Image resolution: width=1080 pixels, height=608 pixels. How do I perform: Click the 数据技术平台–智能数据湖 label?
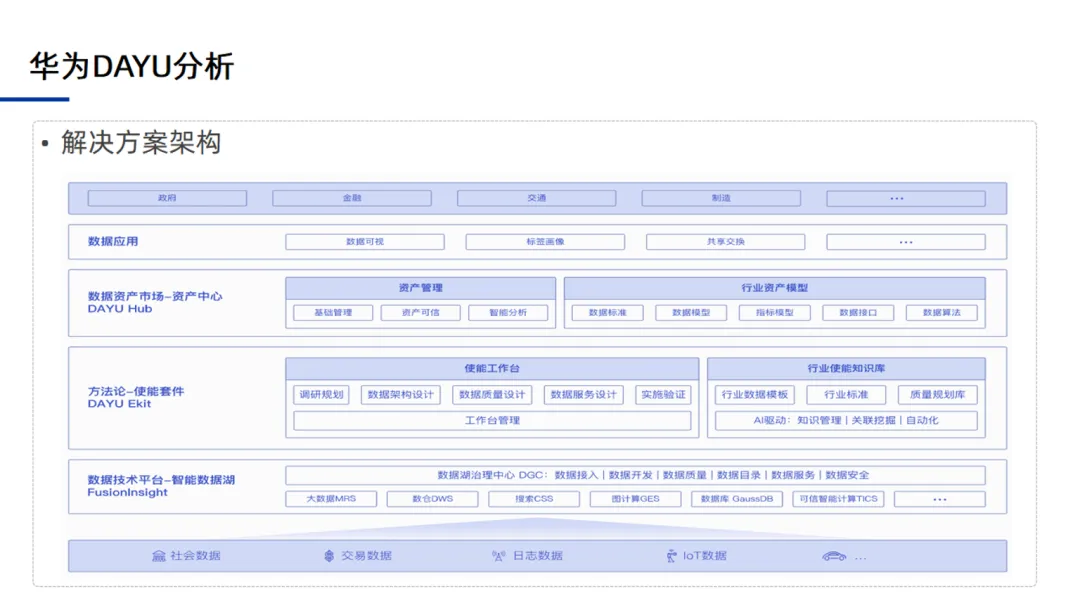click(161, 480)
